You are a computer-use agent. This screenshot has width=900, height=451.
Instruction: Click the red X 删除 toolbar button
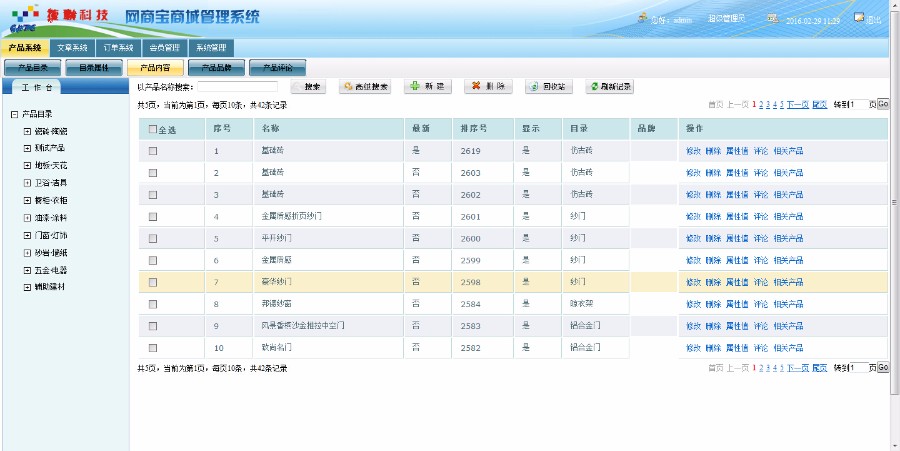coord(488,86)
